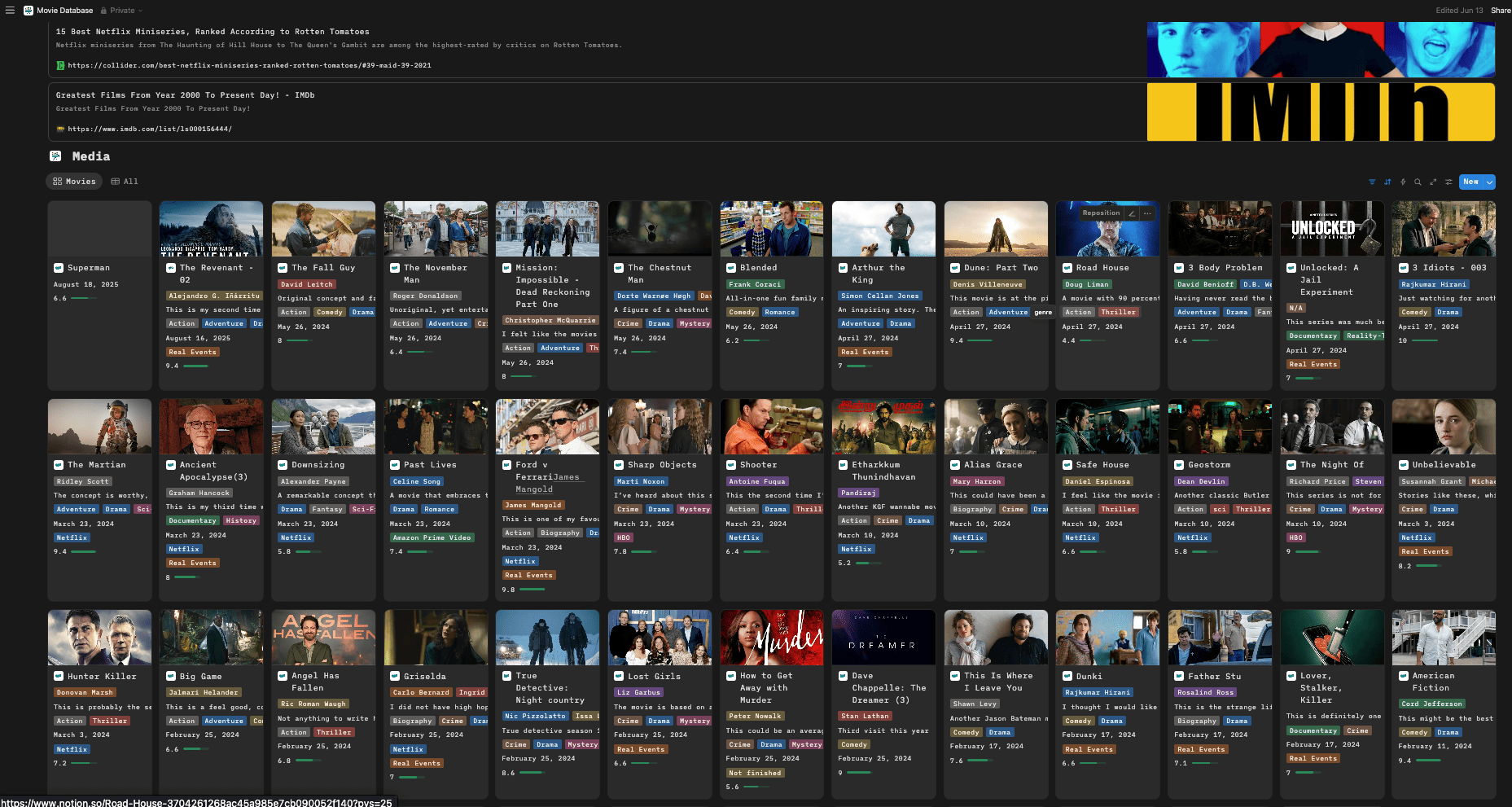Open the database as full page
1512x807 pixels.
pos(1433,182)
